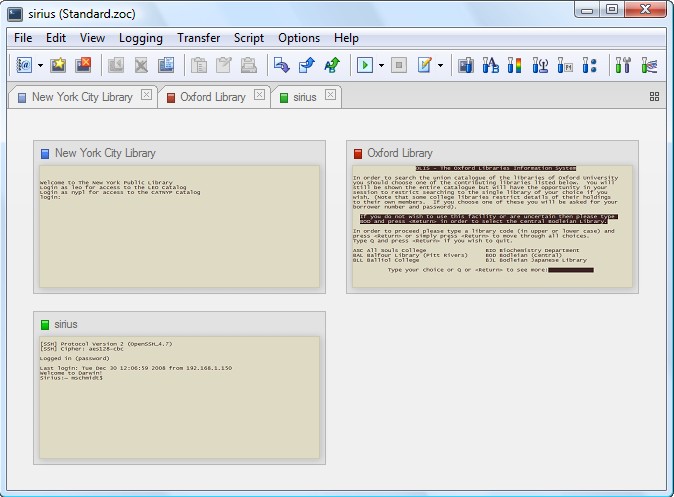Click the greyed clipboard paste icon
This screenshot has width=674, height=497.
224,65
